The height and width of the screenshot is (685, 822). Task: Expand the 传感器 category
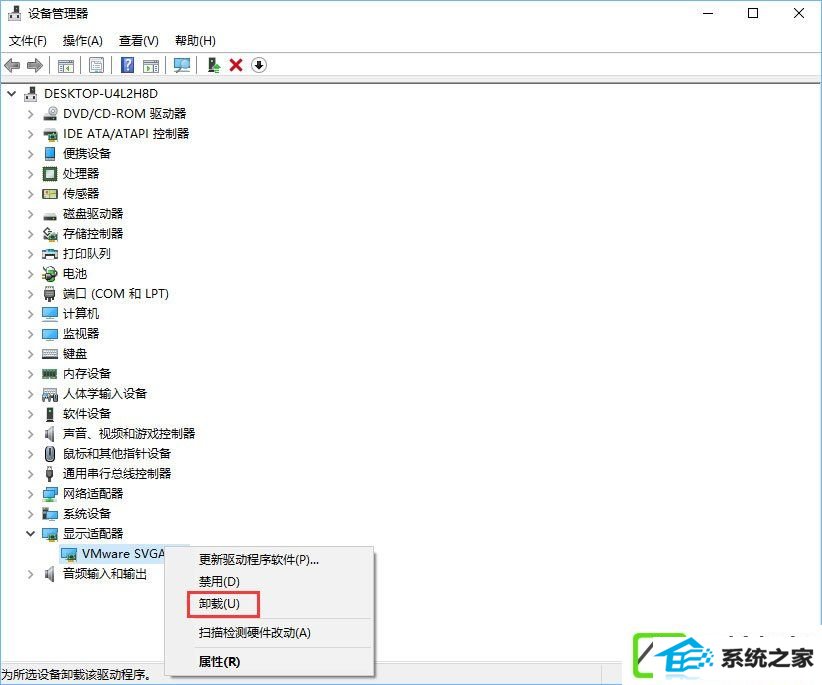pyautogui.click(x=30, y=194)
